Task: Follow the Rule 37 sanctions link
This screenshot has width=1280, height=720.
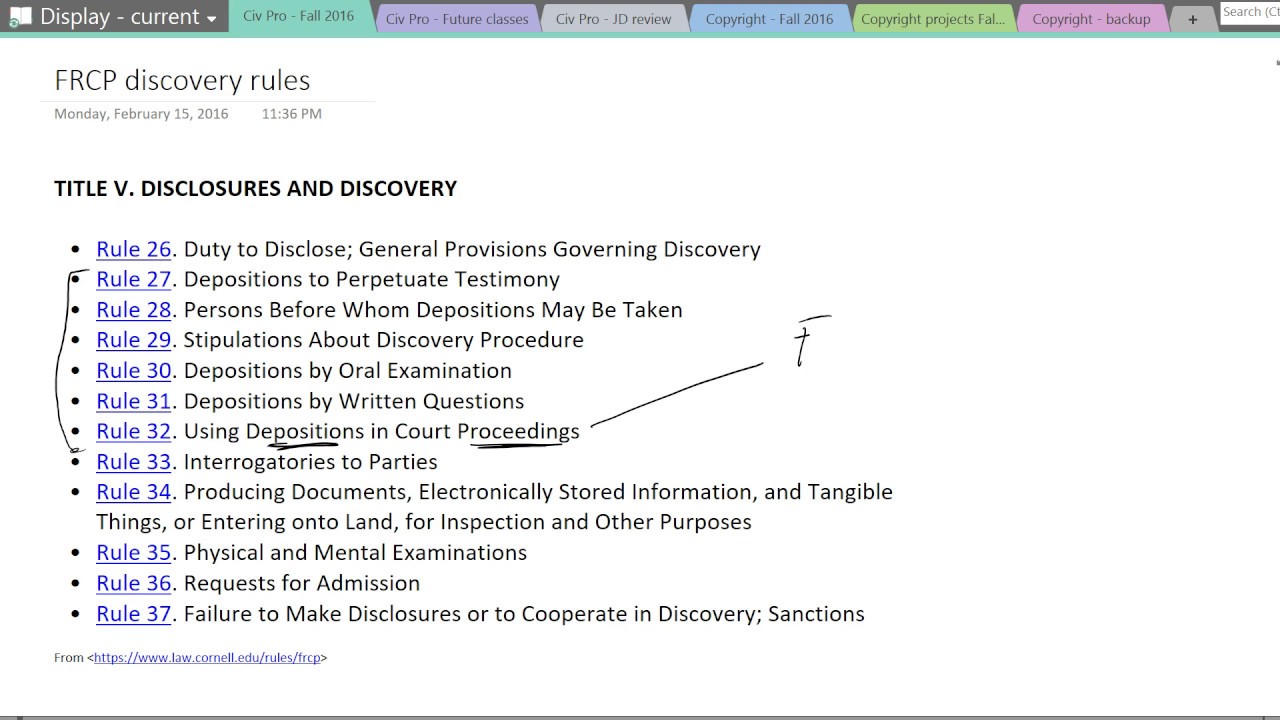Action: click(134, 614)
